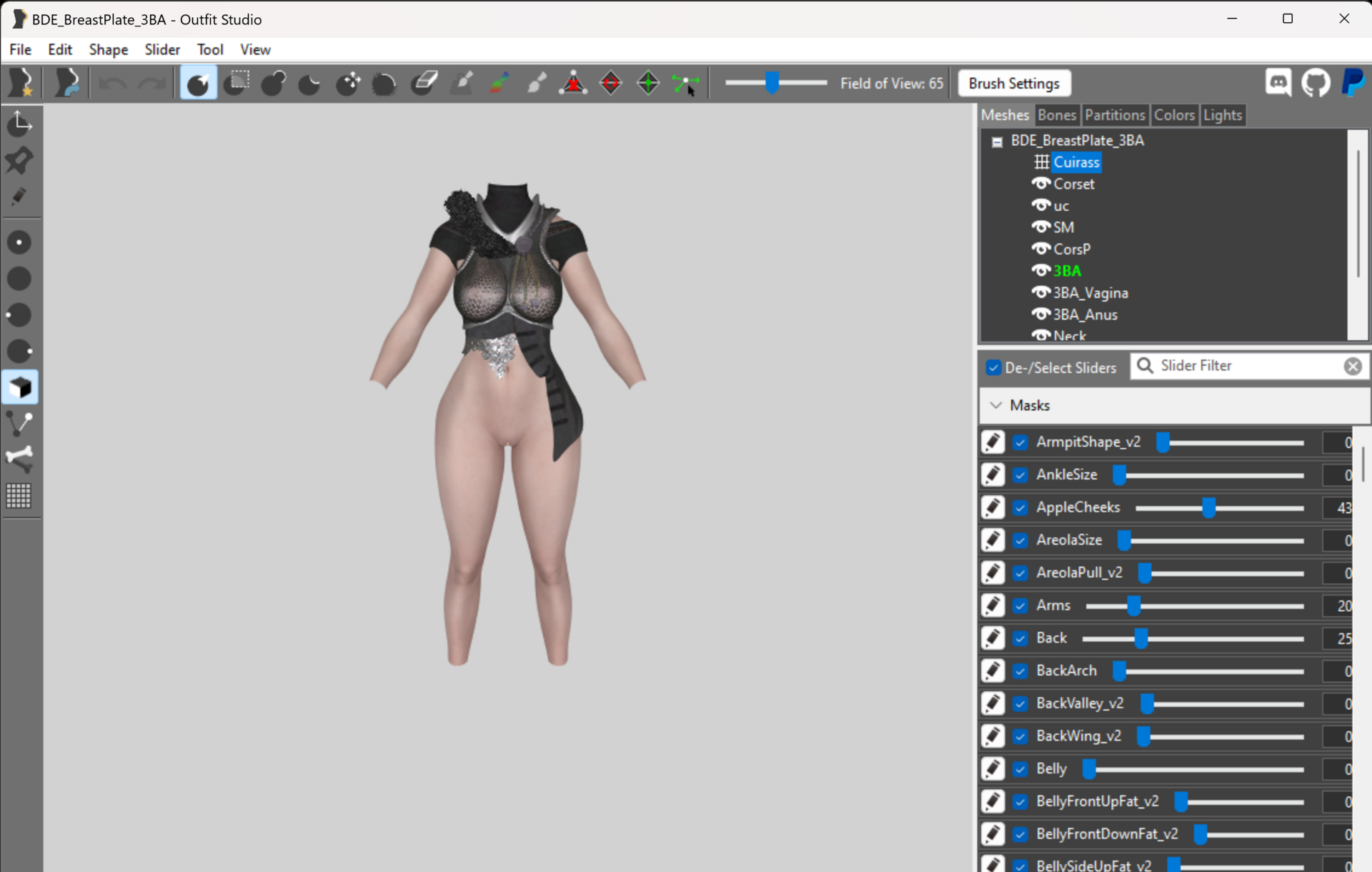Viewport: 1372px width, 872px height.
Task: Click the Undo arrow icon
Action: point(112,84)
